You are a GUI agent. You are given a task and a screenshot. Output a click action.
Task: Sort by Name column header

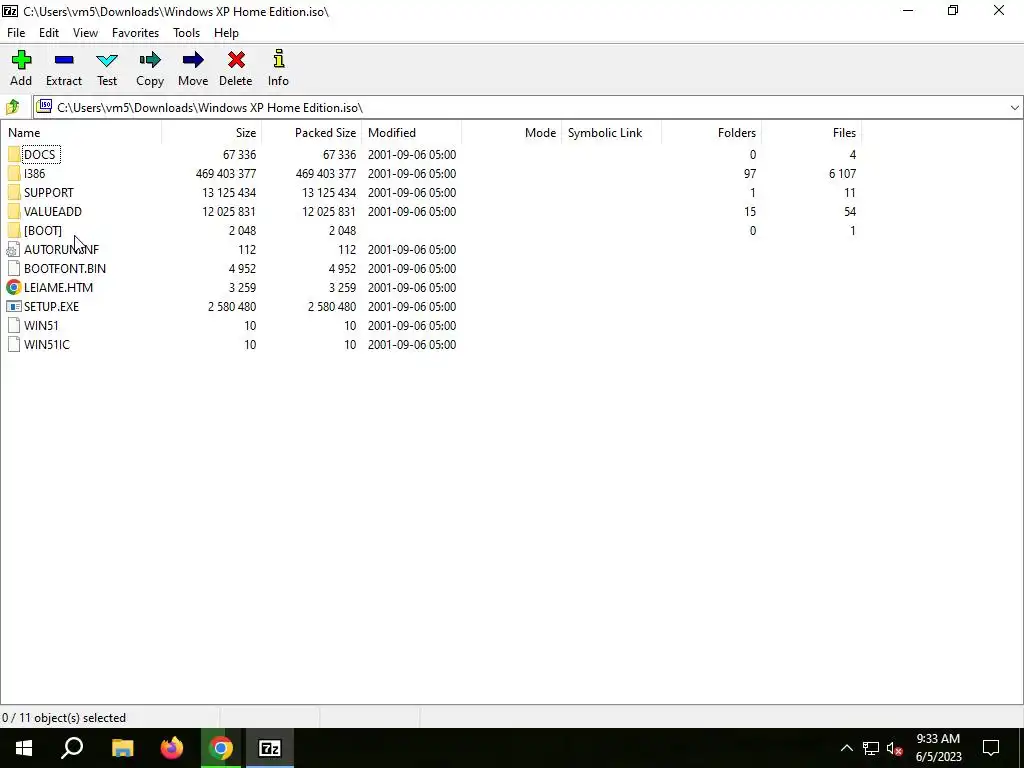pyautogui.click(x=81, y=133)
